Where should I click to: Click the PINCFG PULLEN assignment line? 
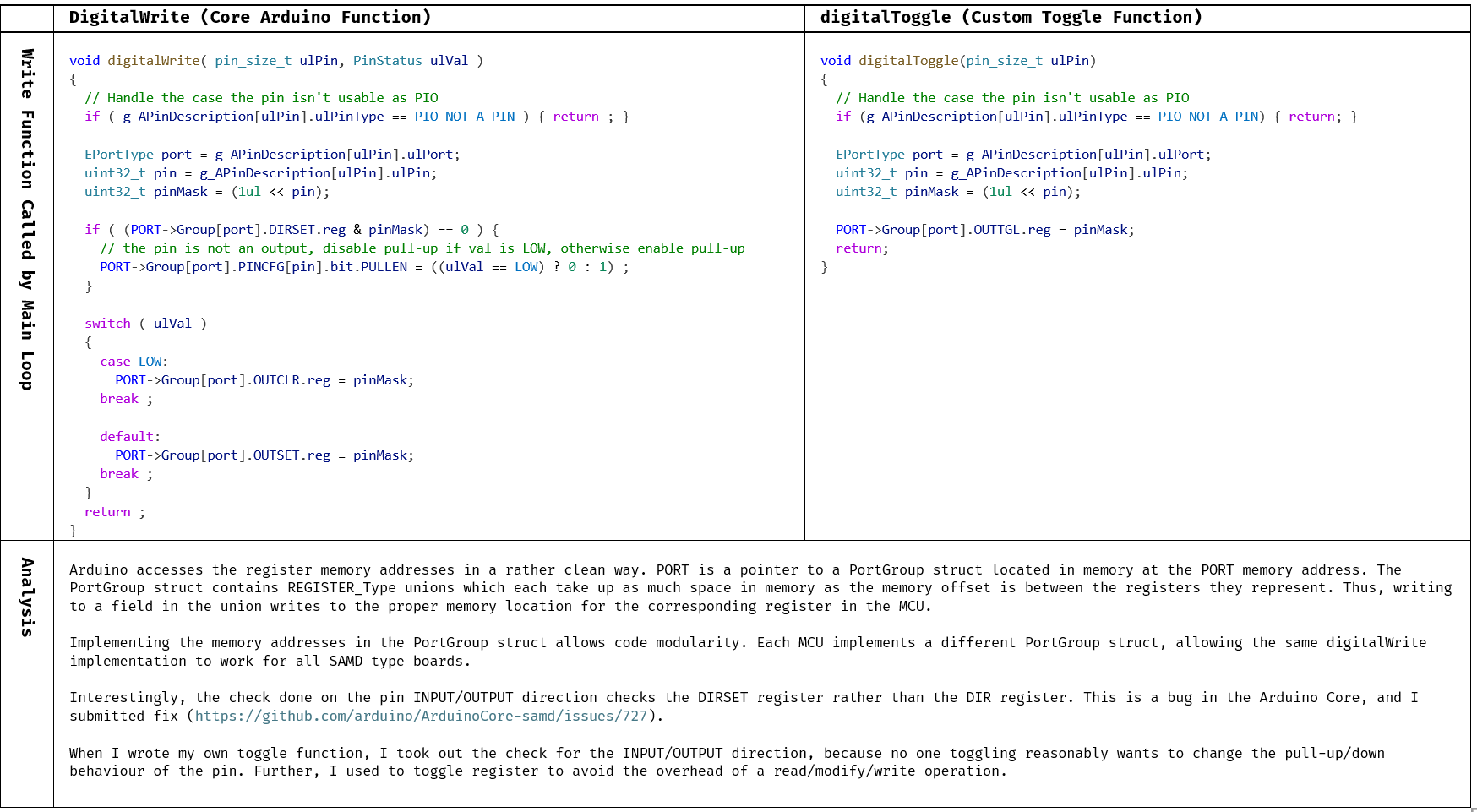[363, 267]
